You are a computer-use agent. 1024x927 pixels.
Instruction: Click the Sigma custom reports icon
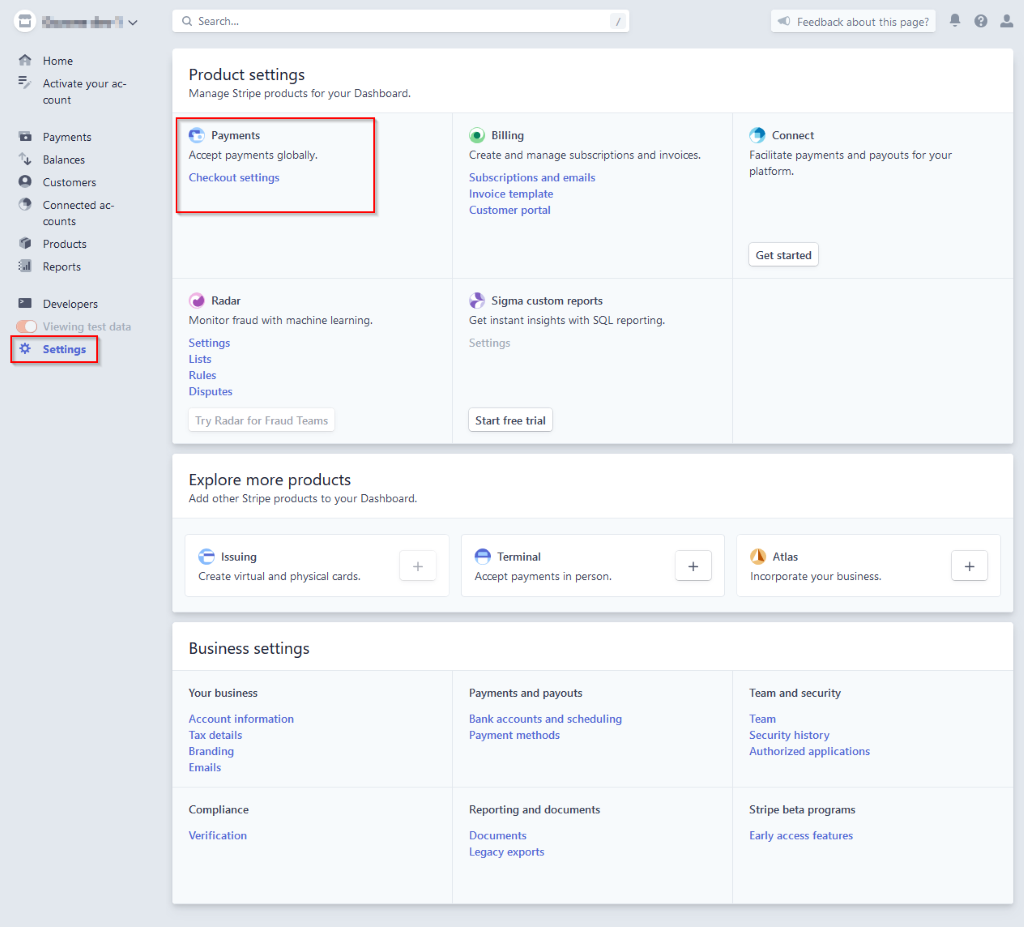pyautogui.click(x=477, y=301)
